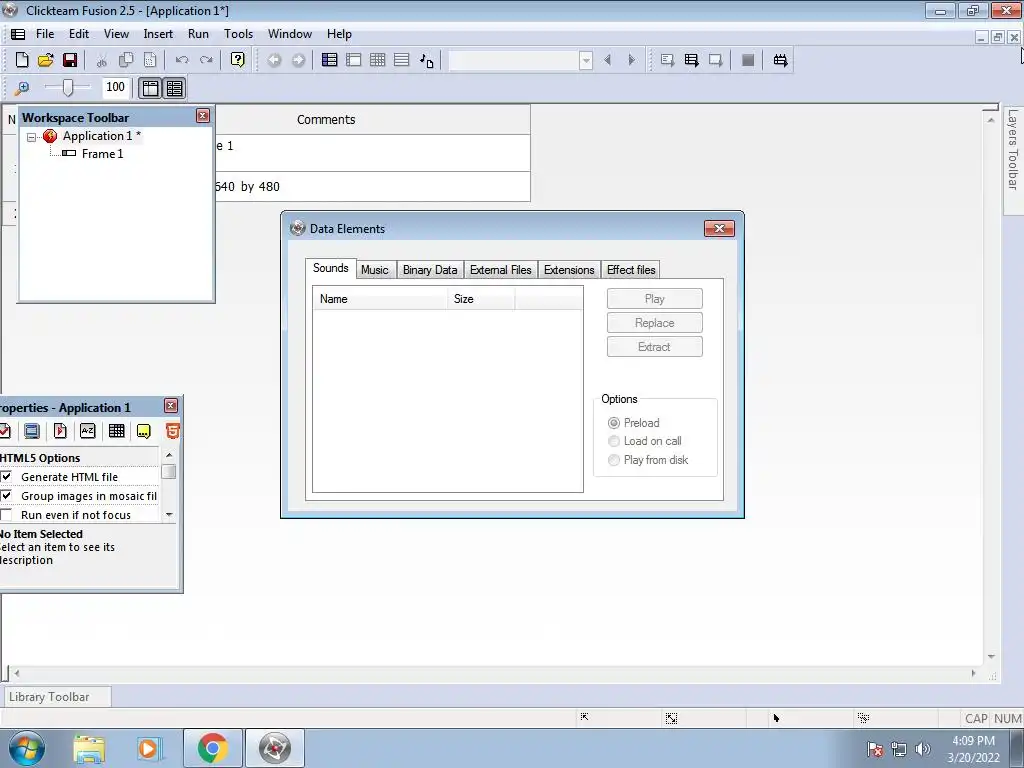Toggle the first storyboard display mode icon

coord(150,88)
